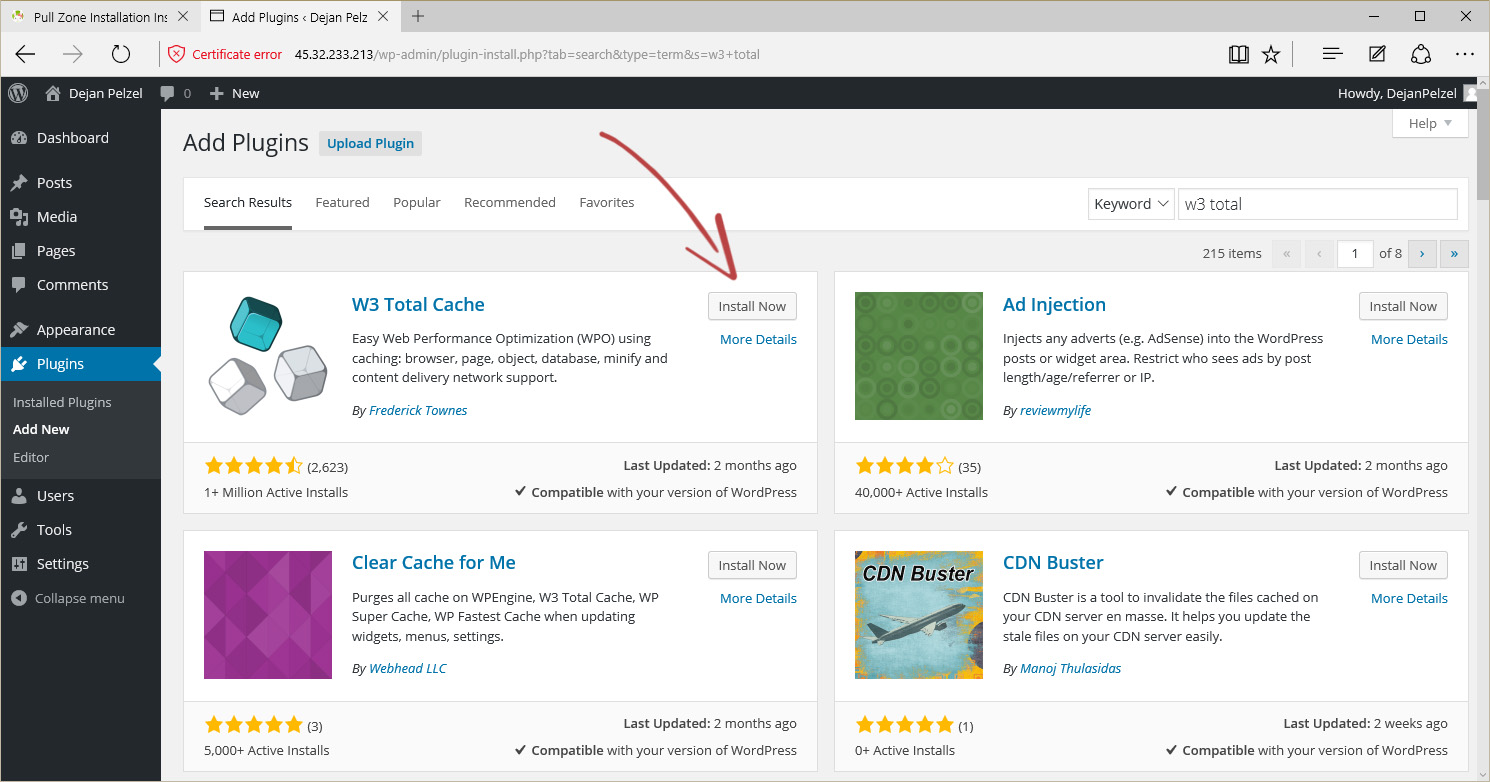Click the browser Forward arrow
Image resolution: width=1490 pixels, height=782 pixels.
click(x=73, y=54)
